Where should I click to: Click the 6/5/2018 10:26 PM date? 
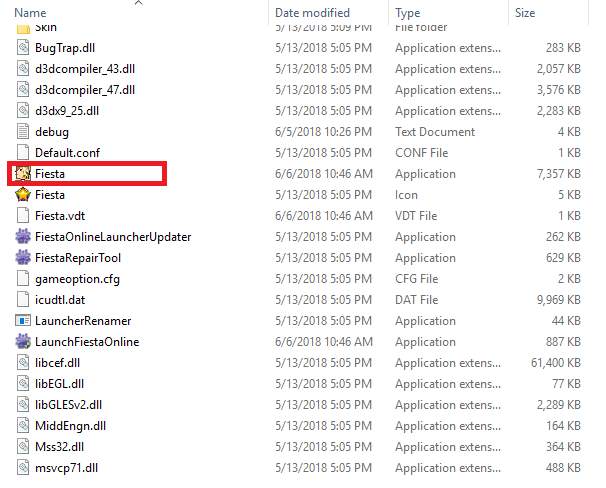click(x=323, y=132)
